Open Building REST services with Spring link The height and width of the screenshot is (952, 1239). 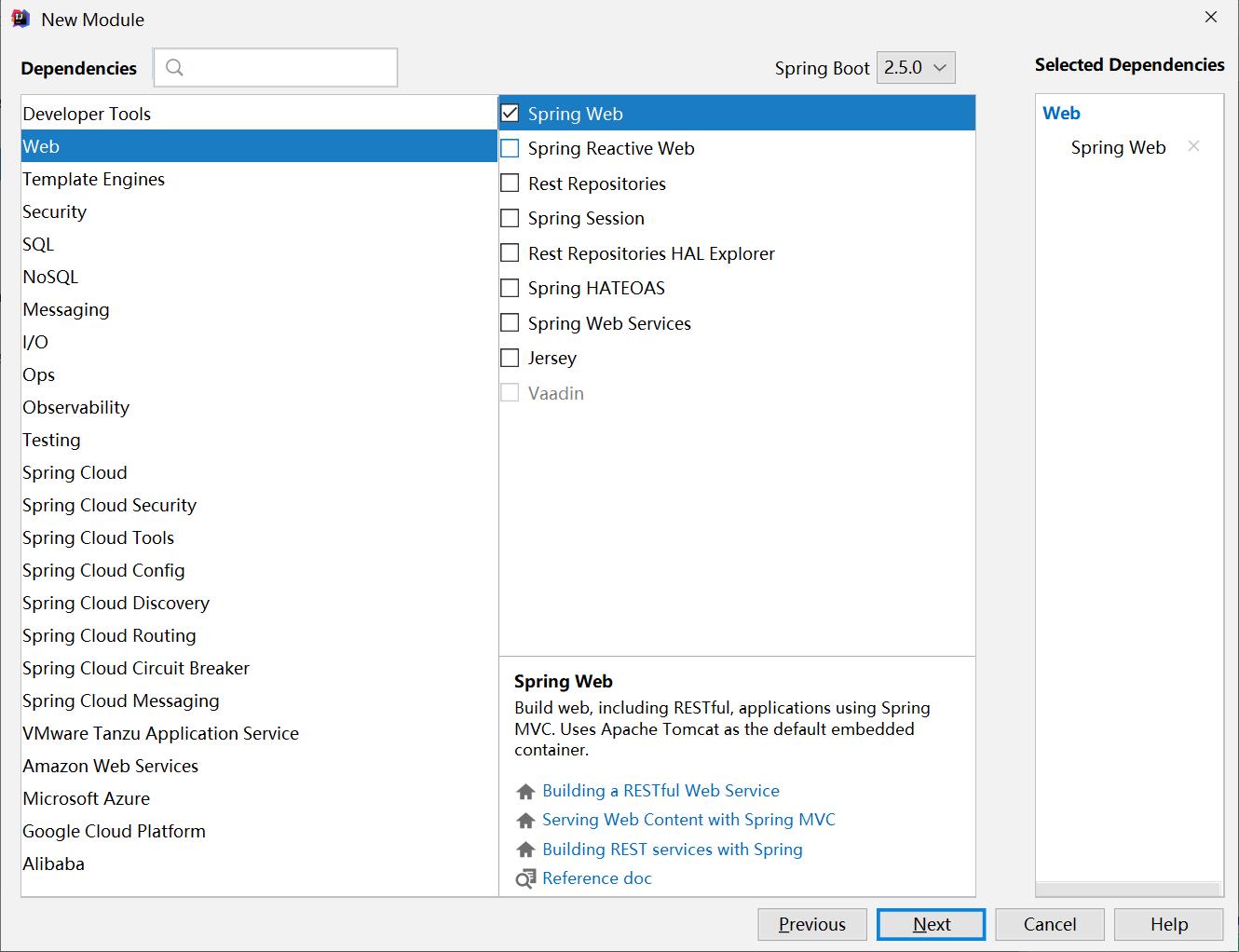(672, 850)
